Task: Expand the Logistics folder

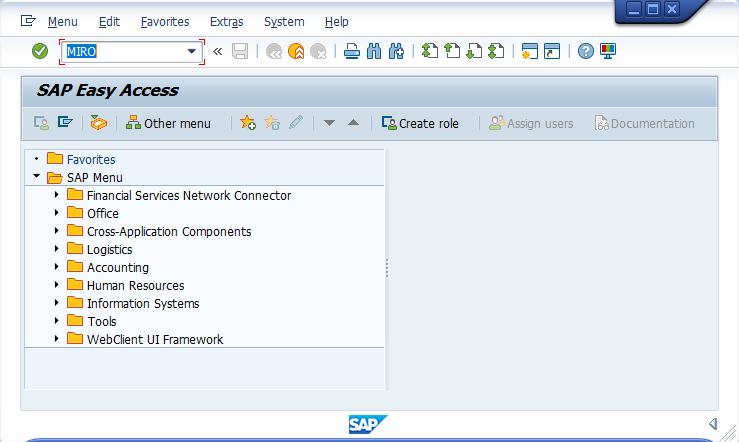Action: [57, 249]
